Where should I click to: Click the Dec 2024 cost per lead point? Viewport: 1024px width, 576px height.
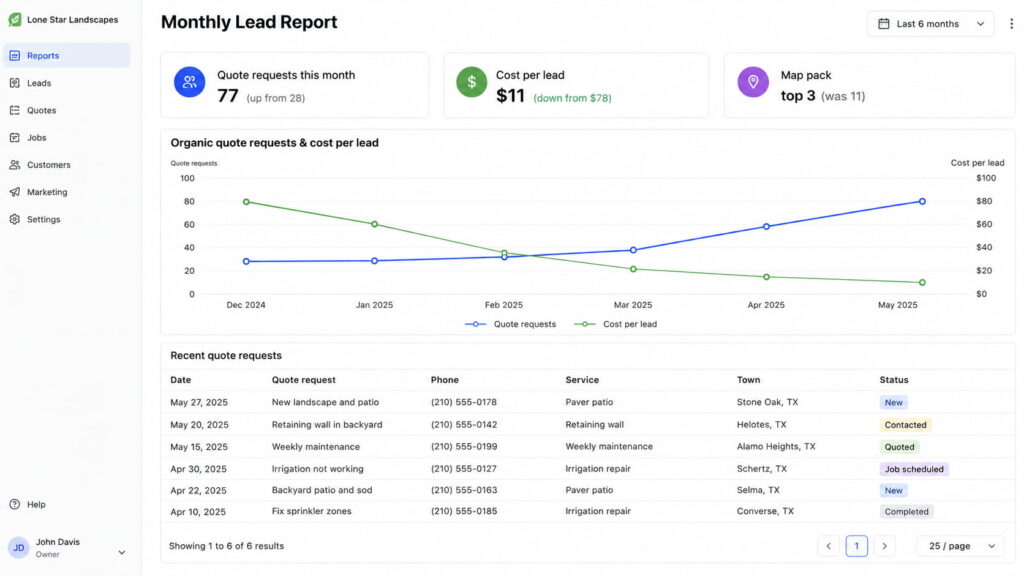click(x=246, y=202)
